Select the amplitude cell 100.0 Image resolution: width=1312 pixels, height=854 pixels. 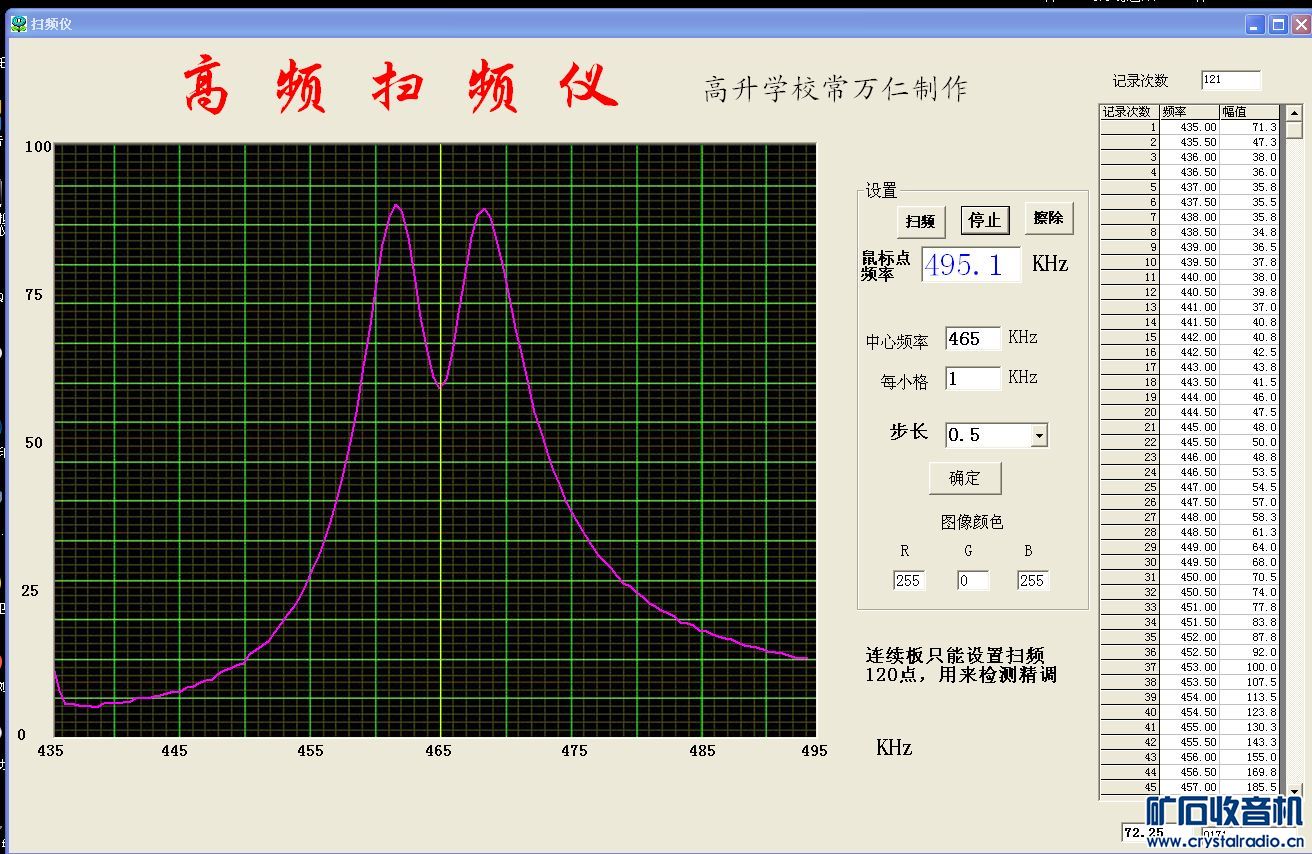coord(1249,667)
